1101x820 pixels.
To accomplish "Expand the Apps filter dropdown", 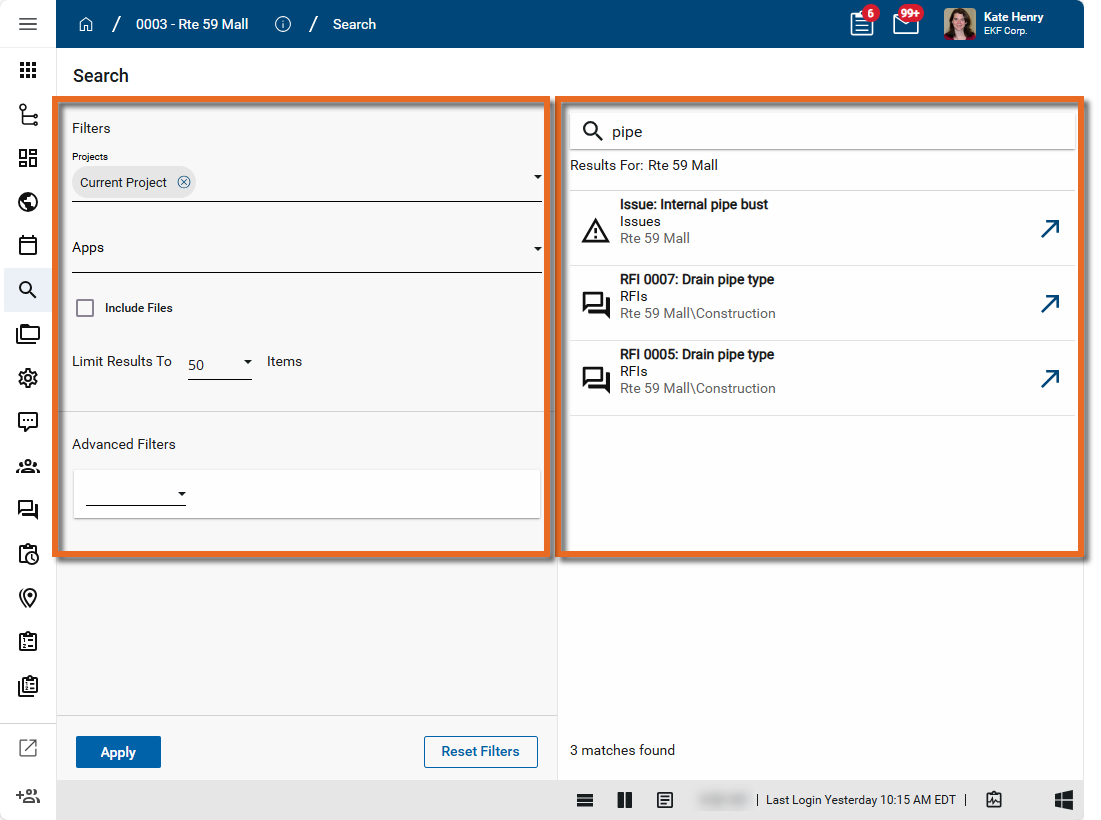I will tap(537, 249).
